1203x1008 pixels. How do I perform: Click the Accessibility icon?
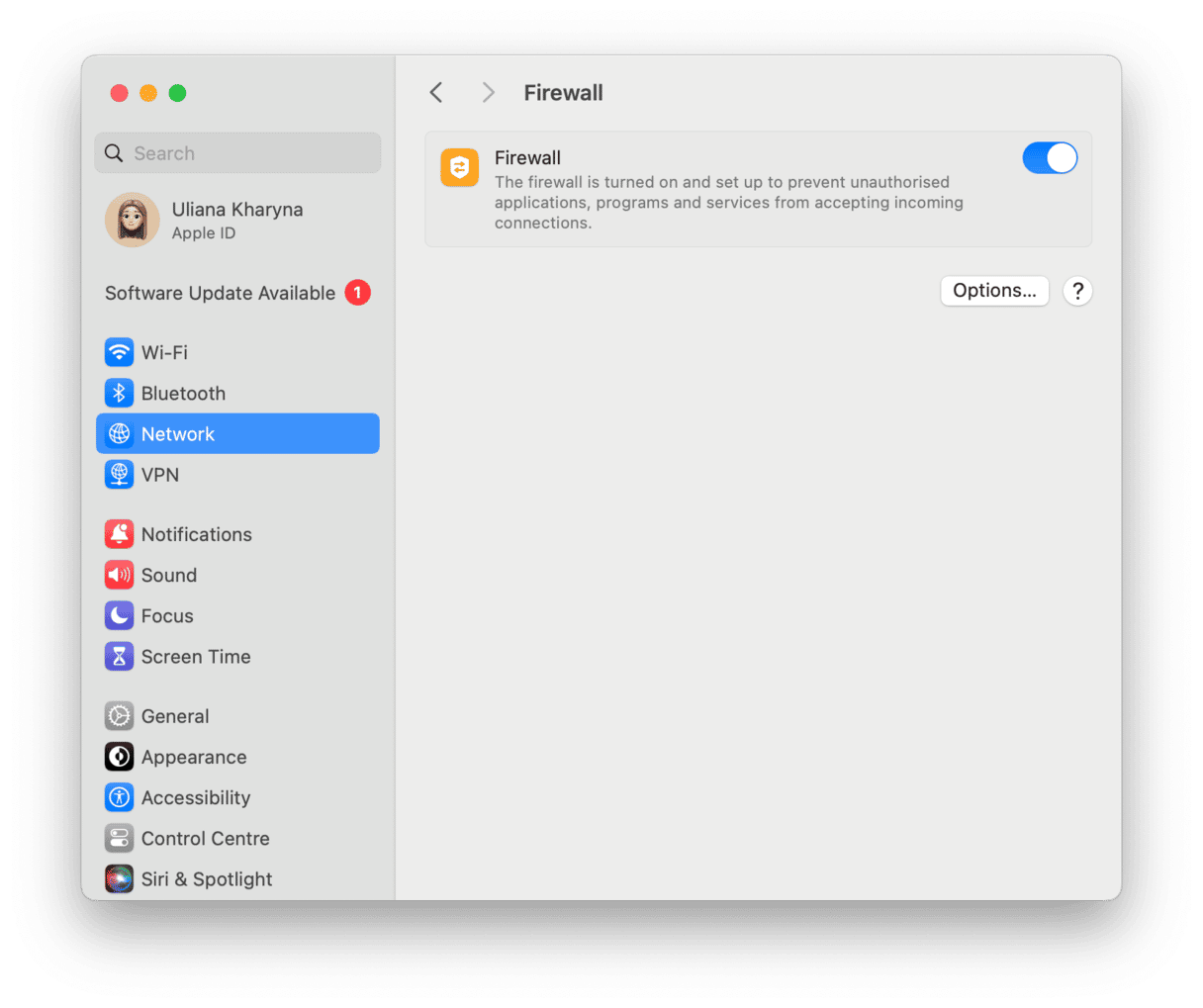pos(119,797)
